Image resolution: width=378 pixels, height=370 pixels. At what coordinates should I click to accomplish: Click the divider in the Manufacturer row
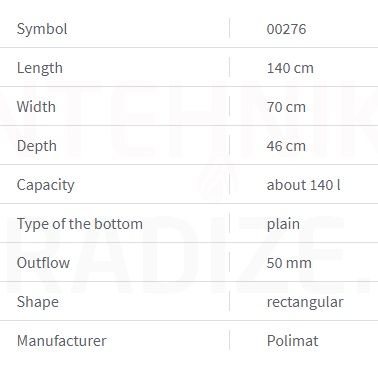click(230, 340)
